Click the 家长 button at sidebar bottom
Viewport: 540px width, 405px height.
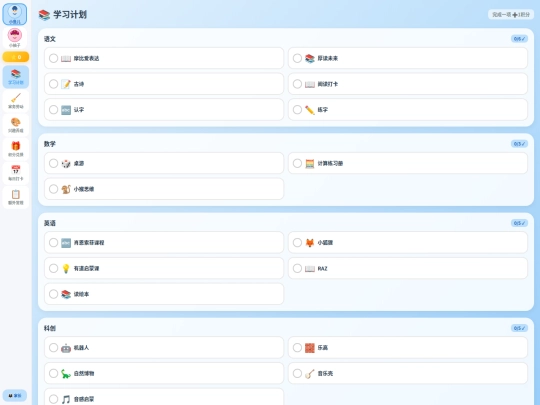[14, 396]
